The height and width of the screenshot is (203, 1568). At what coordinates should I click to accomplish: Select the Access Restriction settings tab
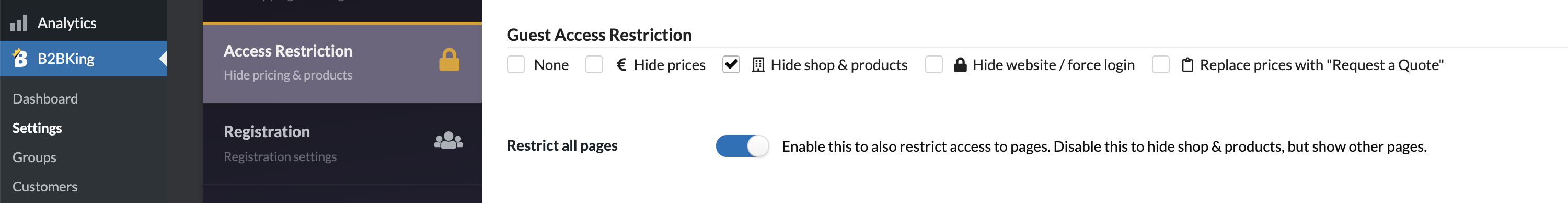pos(342,63)
